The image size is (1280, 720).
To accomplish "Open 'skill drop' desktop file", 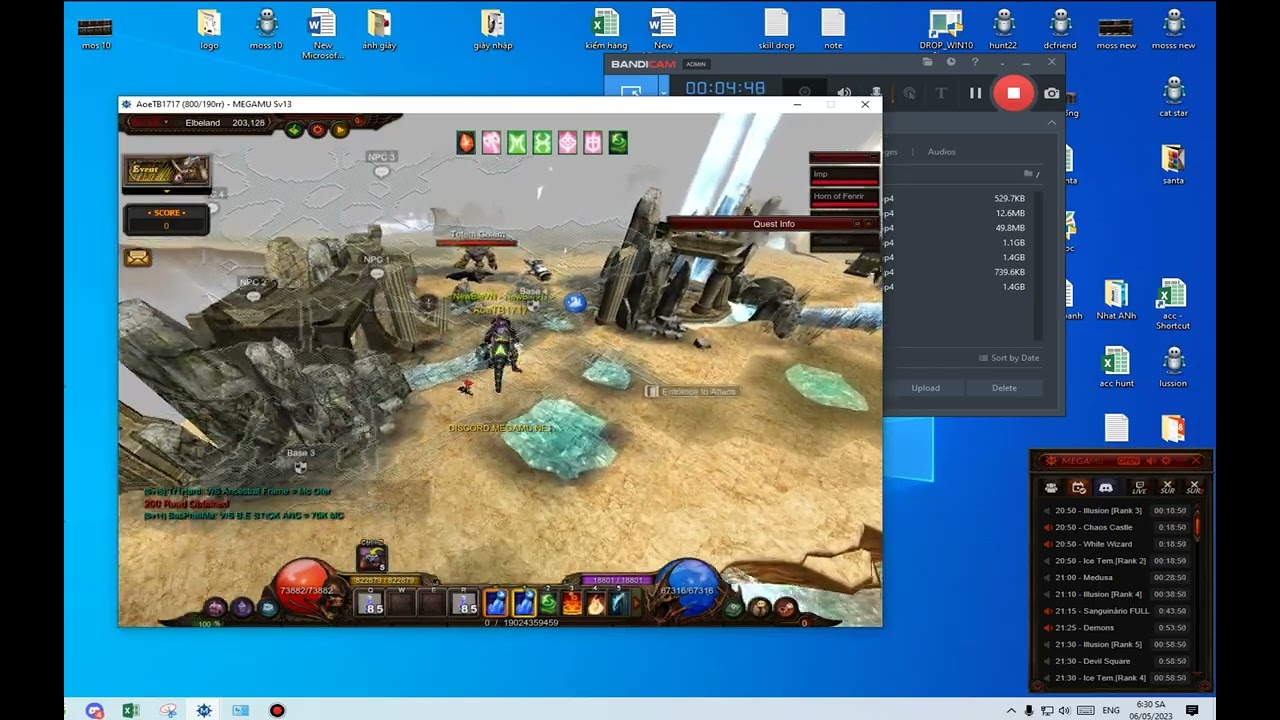I will pyautogui.click(x=776, y=30).
